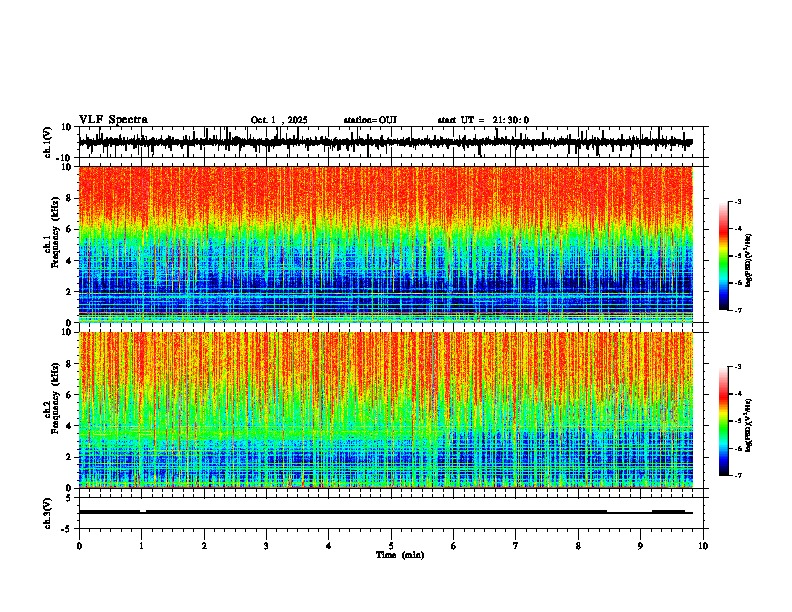This screenshot has width=792, height=612.
Task: Click the "-7" tick on ch.2 colorbar
Action: click(x=738, y=475)
